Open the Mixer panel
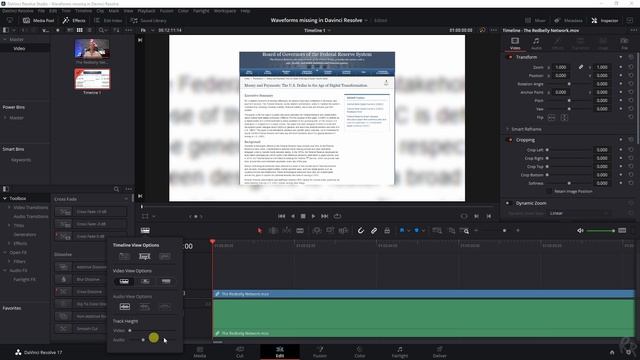The height and width of the screenshot is (360, 640). tap(536, 20)
